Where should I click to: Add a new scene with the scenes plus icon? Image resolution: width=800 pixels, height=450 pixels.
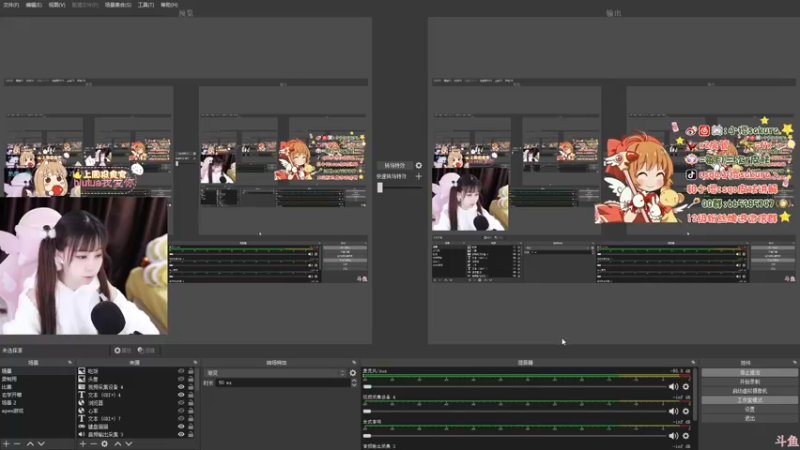(x=7, y=444)
